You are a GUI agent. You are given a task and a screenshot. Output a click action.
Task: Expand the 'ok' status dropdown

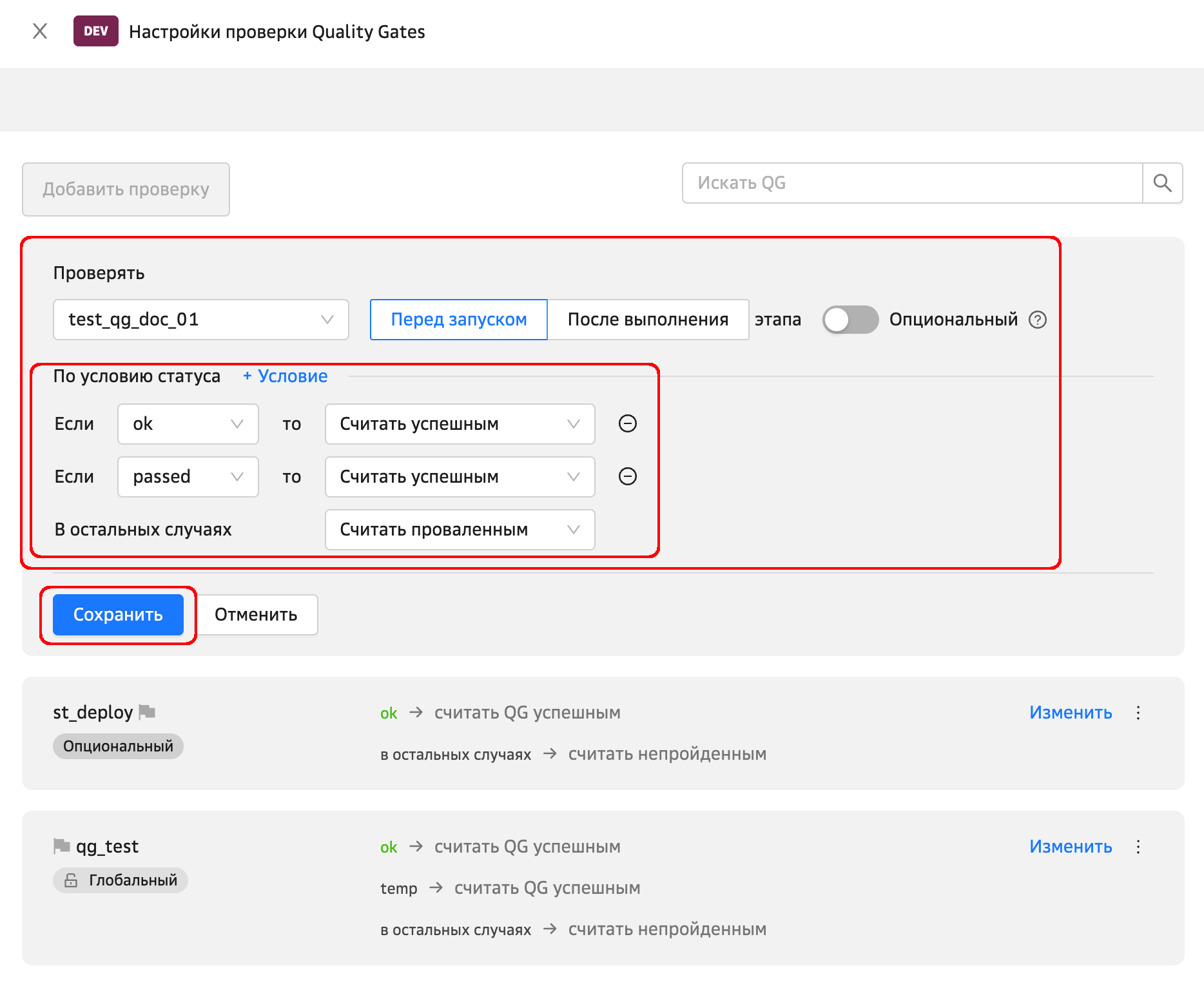[188, 424]
